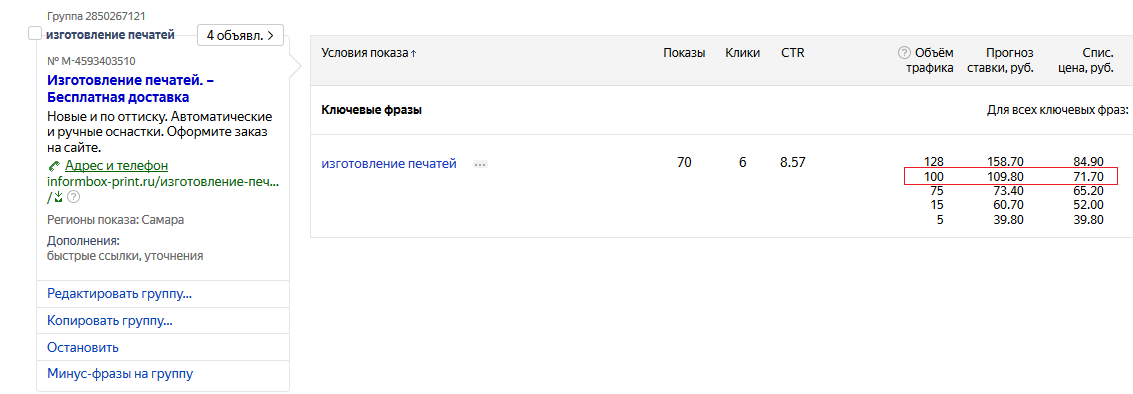Click the question mark icon below the ad URL

pos(73,197)
